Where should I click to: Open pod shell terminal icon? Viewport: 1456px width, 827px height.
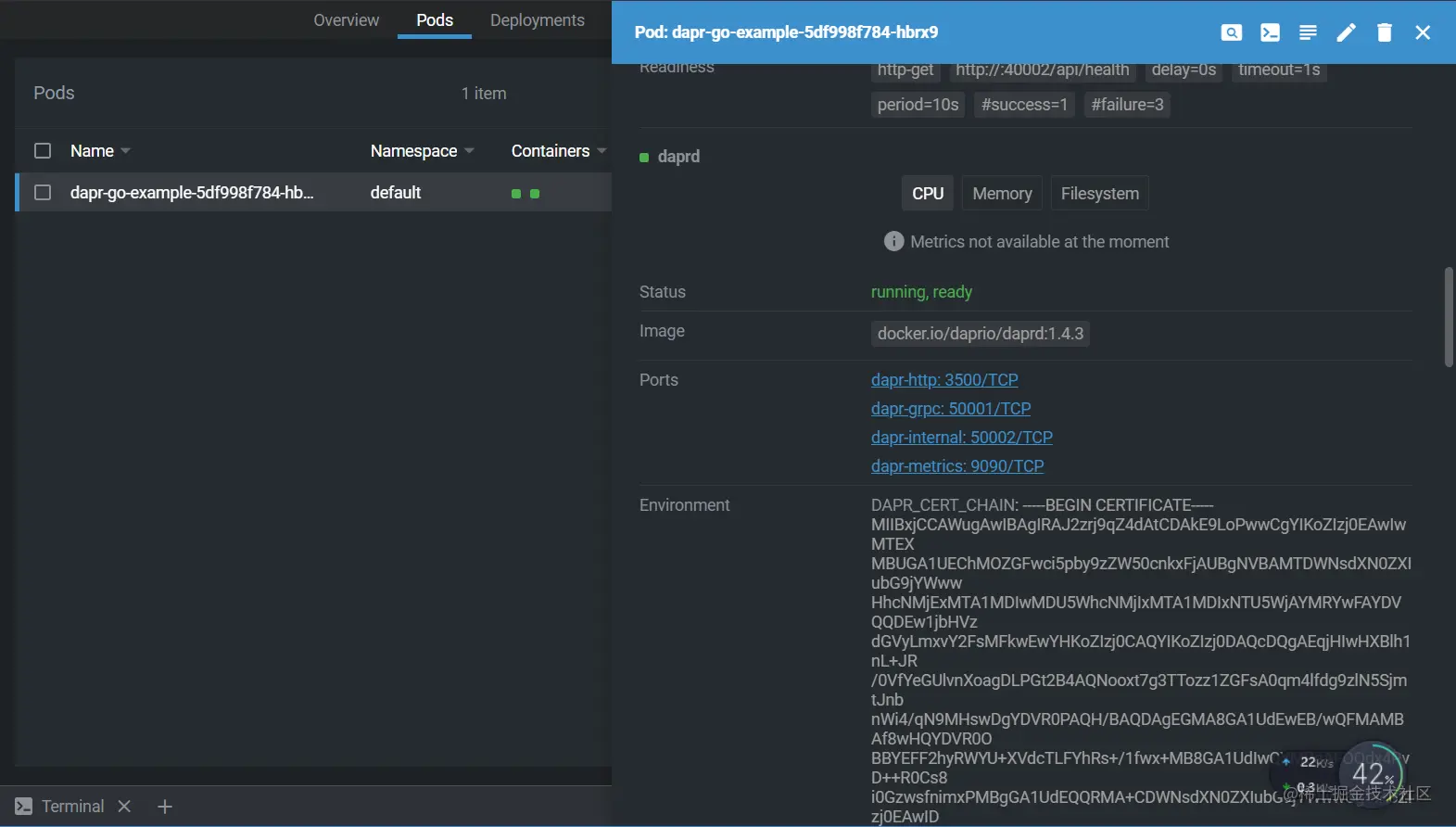tap(1270, 32)
